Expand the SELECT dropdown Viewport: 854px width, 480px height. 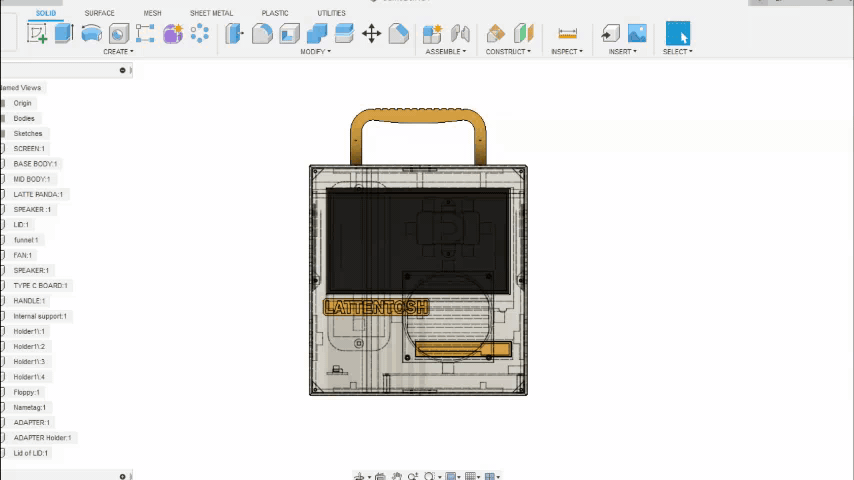(x=678, y=52)
